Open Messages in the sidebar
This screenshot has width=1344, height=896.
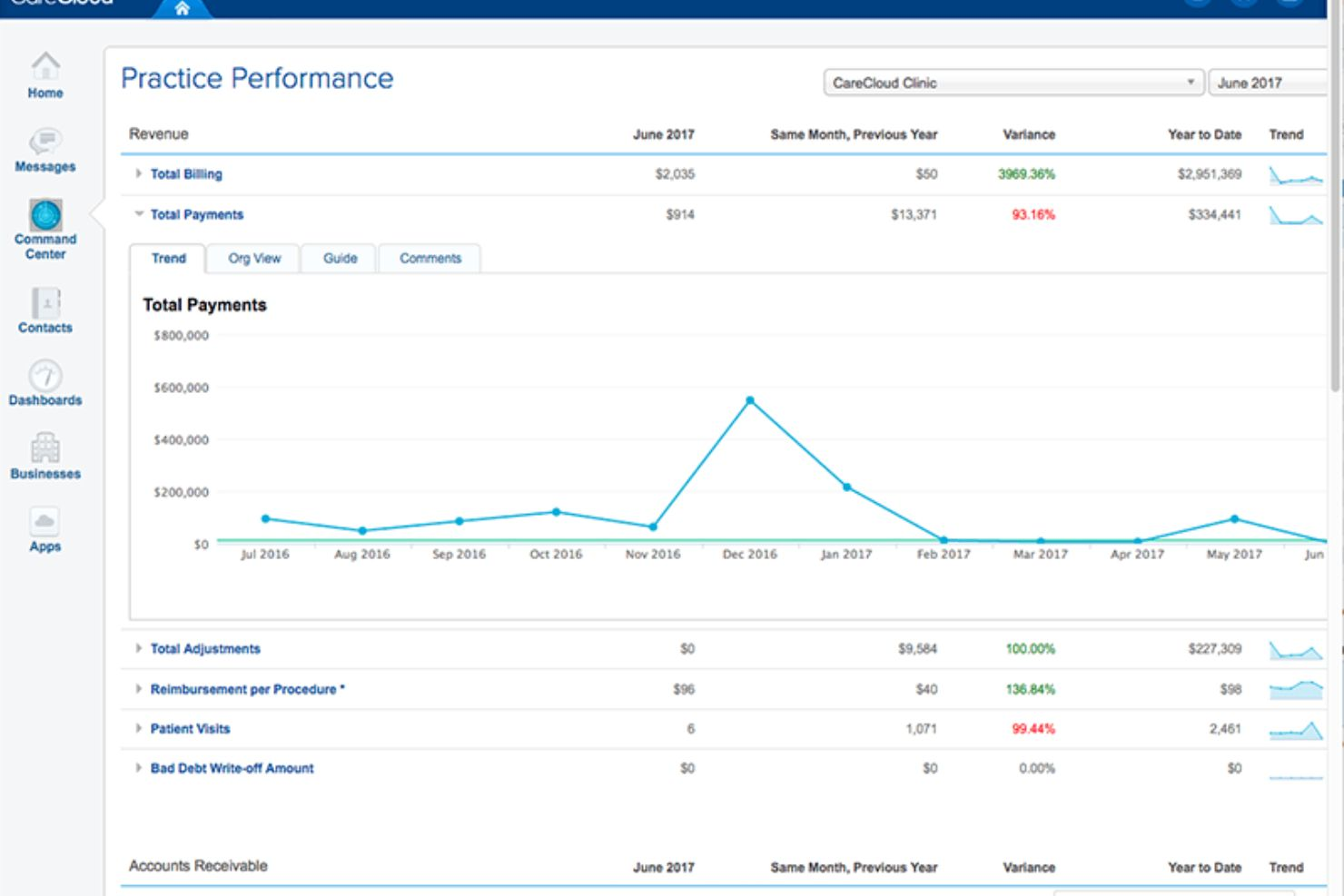45,141
